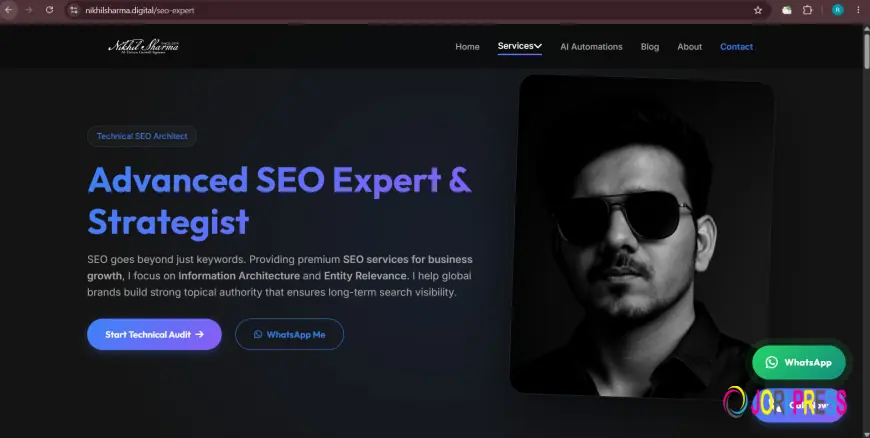Screen dimensions: 870x438
Task: Open the Blog nav link
Action: (x=650, y=47)
